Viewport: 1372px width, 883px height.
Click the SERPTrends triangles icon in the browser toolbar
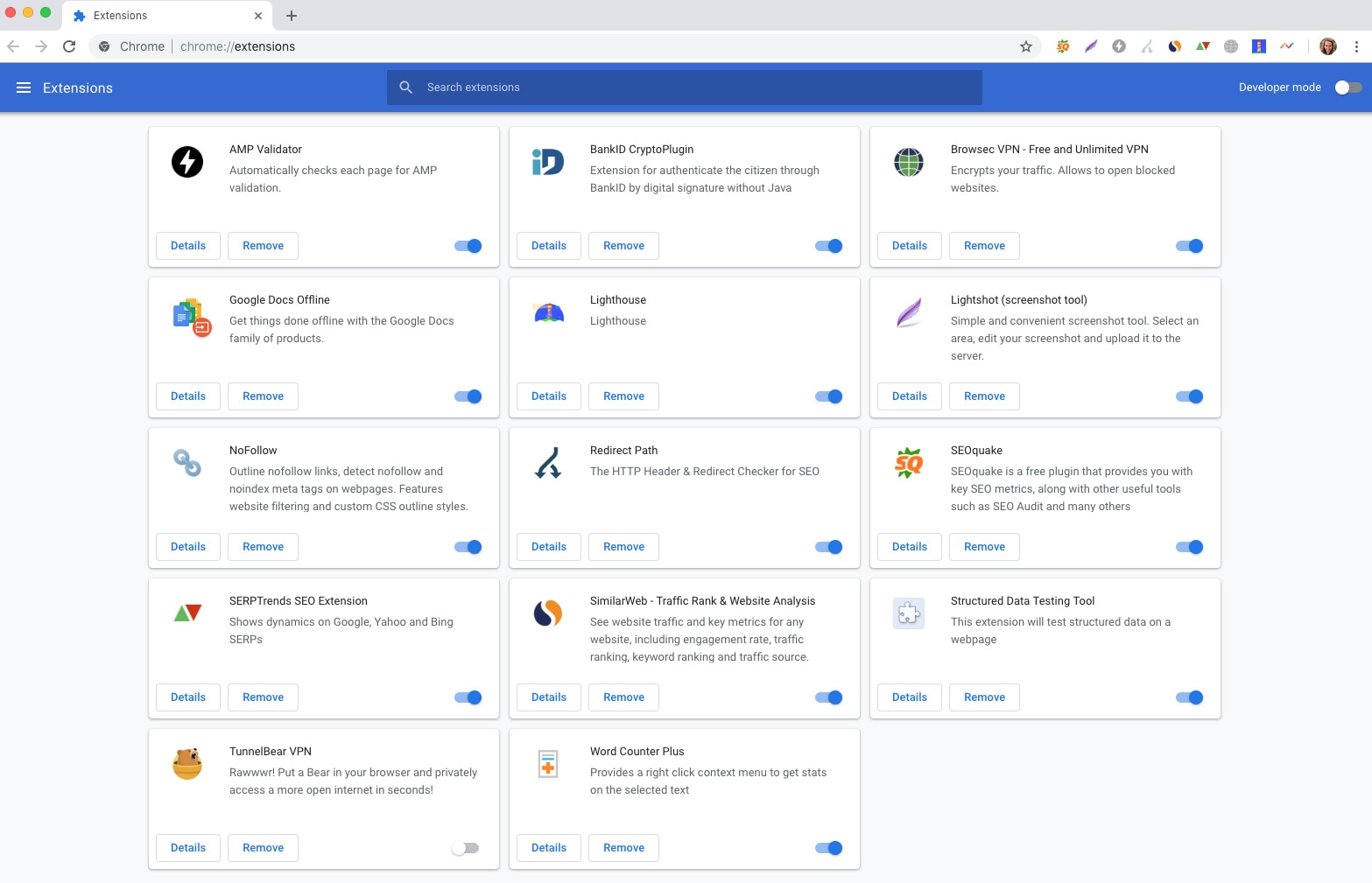point(1203,46)
